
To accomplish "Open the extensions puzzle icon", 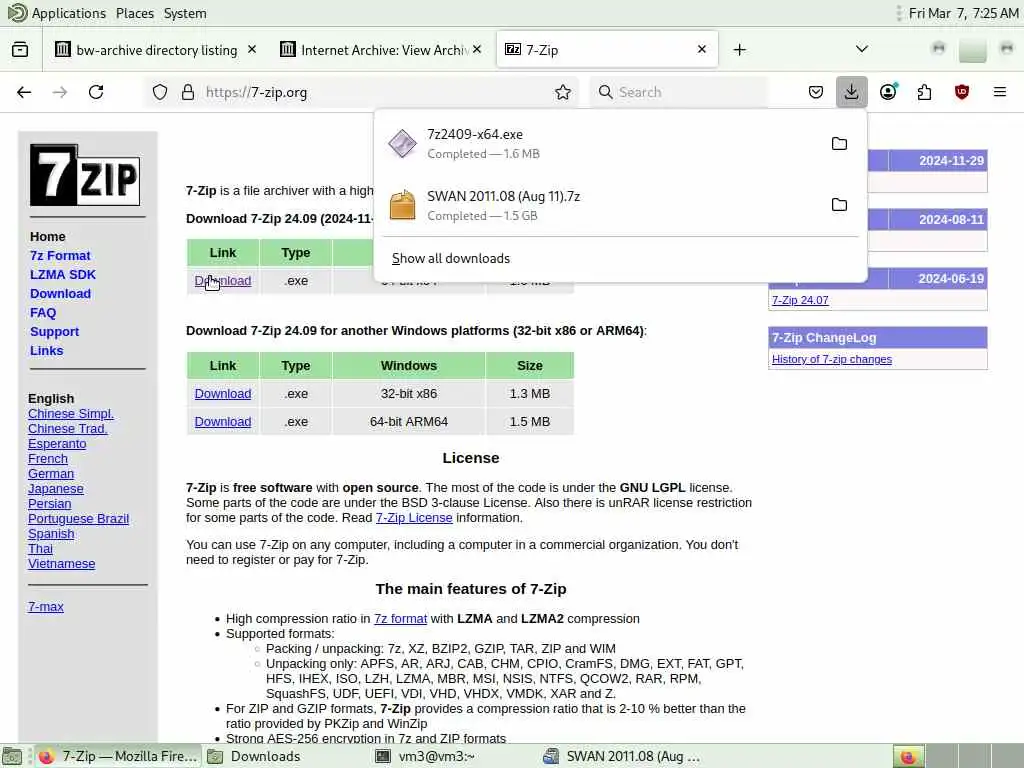I will 925,92.
